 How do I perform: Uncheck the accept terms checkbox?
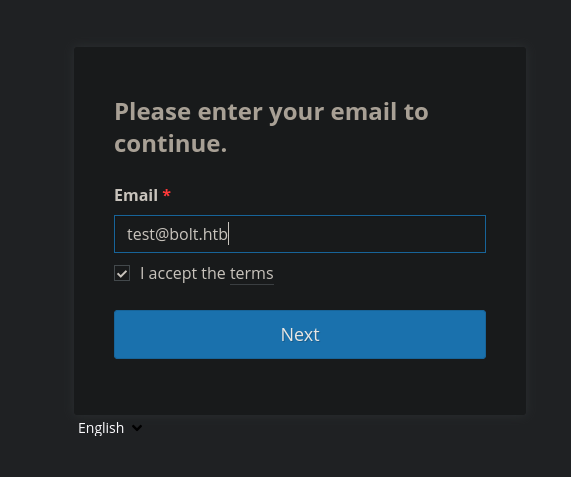tap(122, 273)
